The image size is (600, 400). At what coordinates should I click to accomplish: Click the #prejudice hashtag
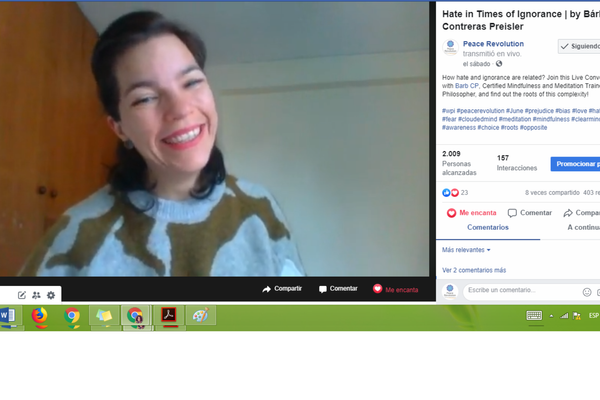[539, 111]
